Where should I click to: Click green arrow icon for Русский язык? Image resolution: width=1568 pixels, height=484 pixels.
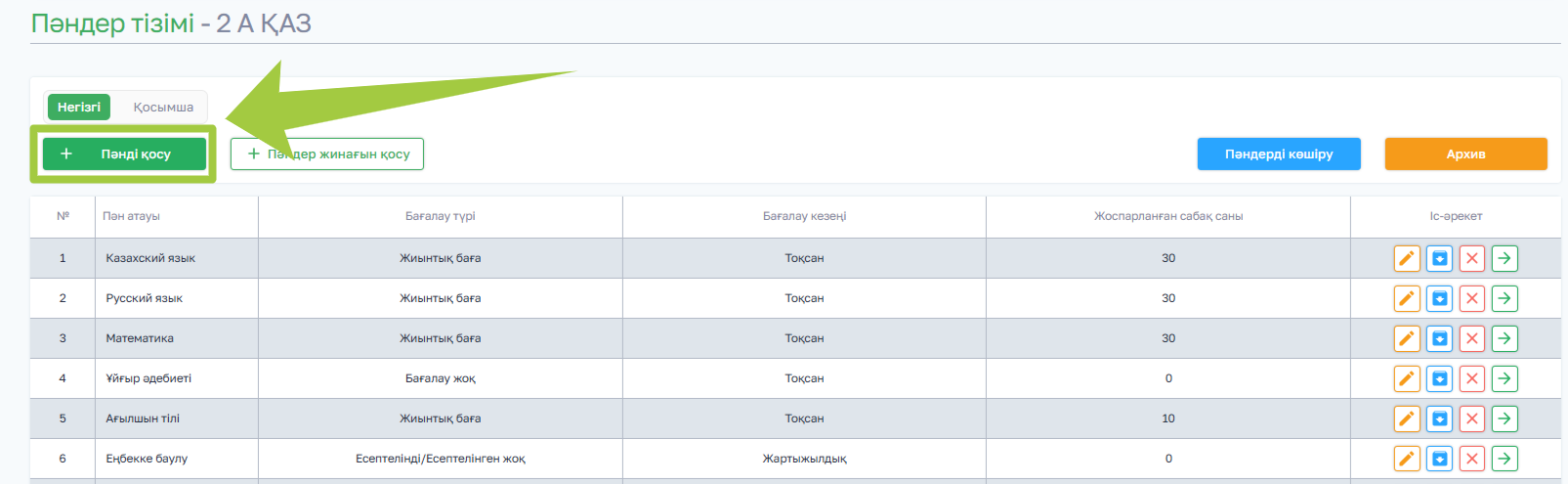click(1504, 298)
